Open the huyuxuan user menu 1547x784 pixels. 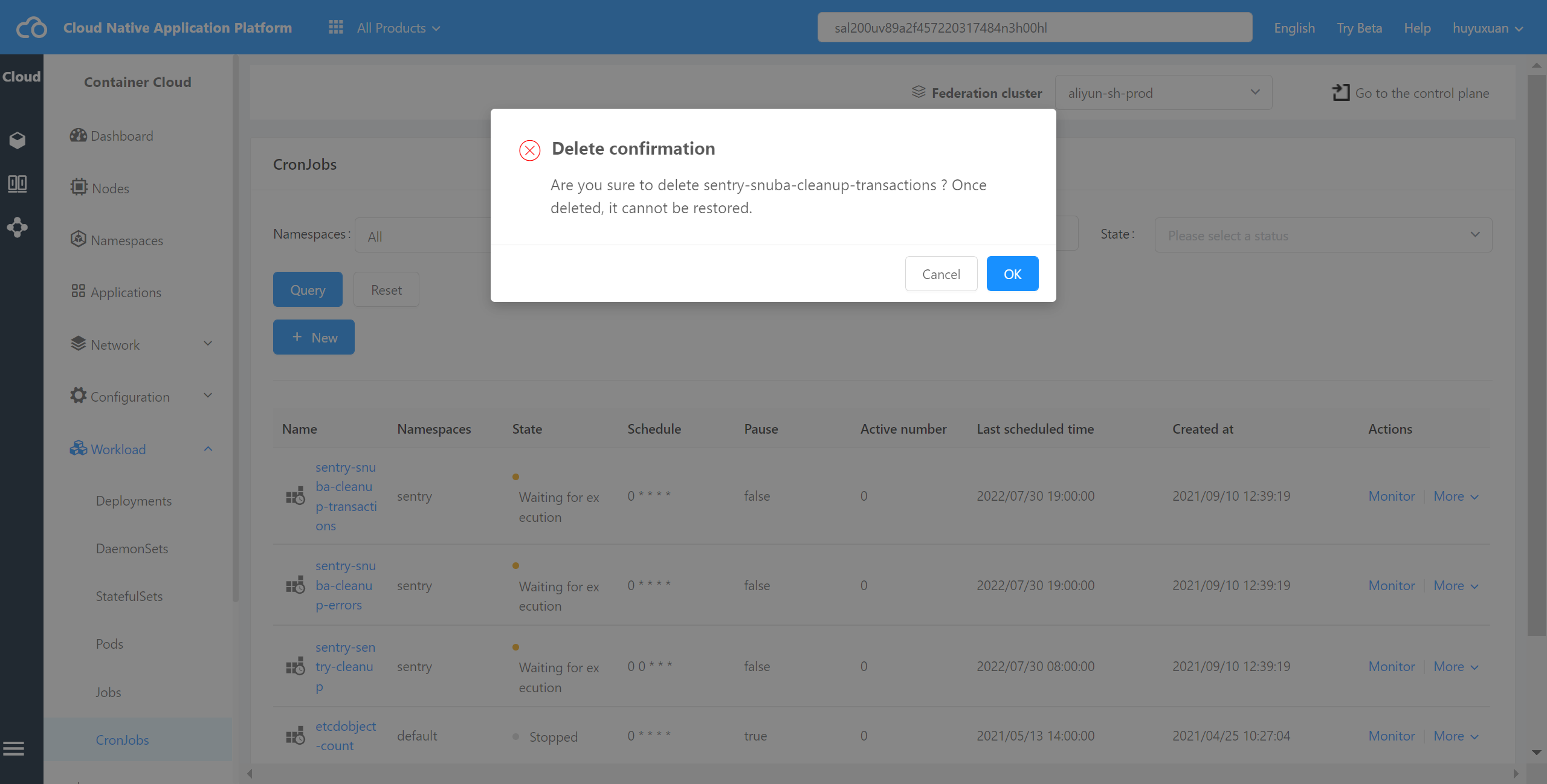(1487, 28)
